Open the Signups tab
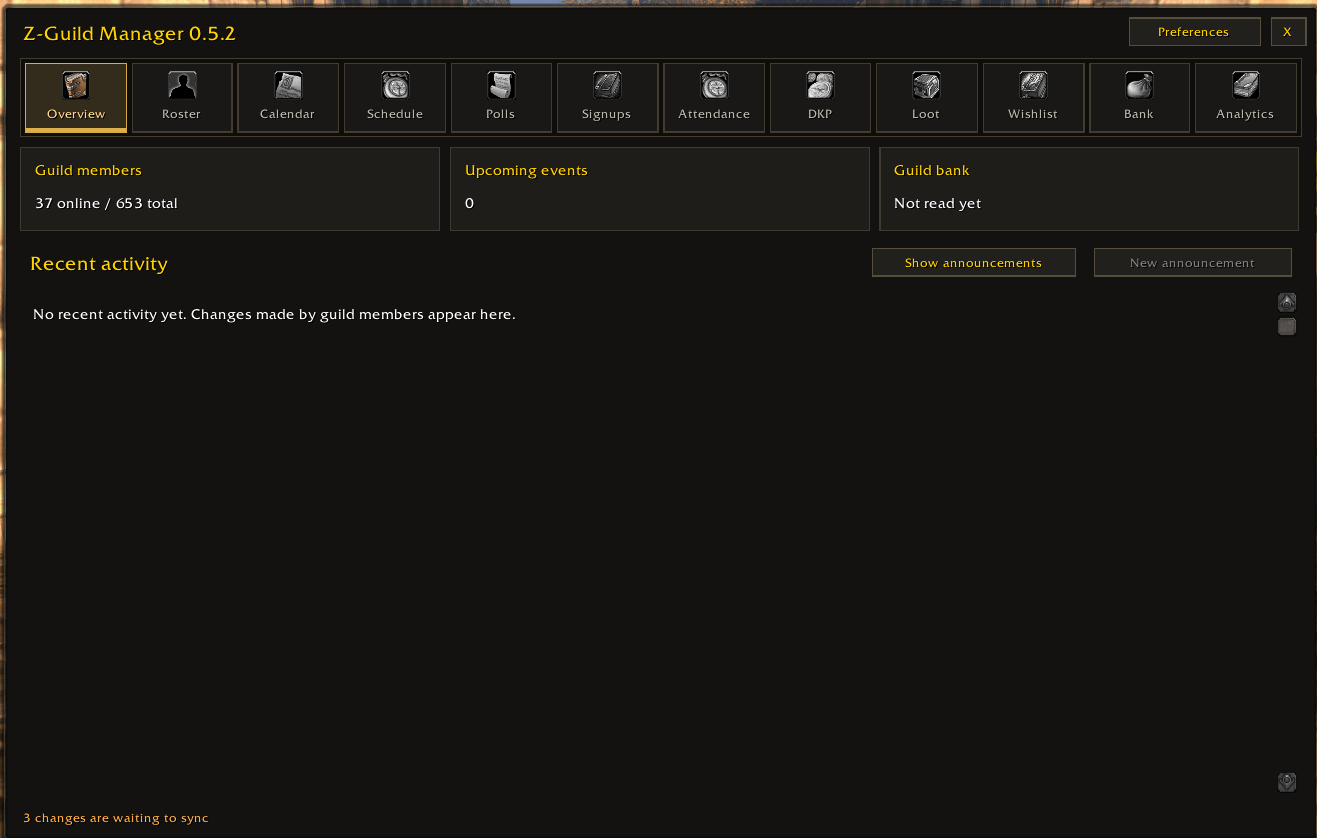 pos(607,98)
